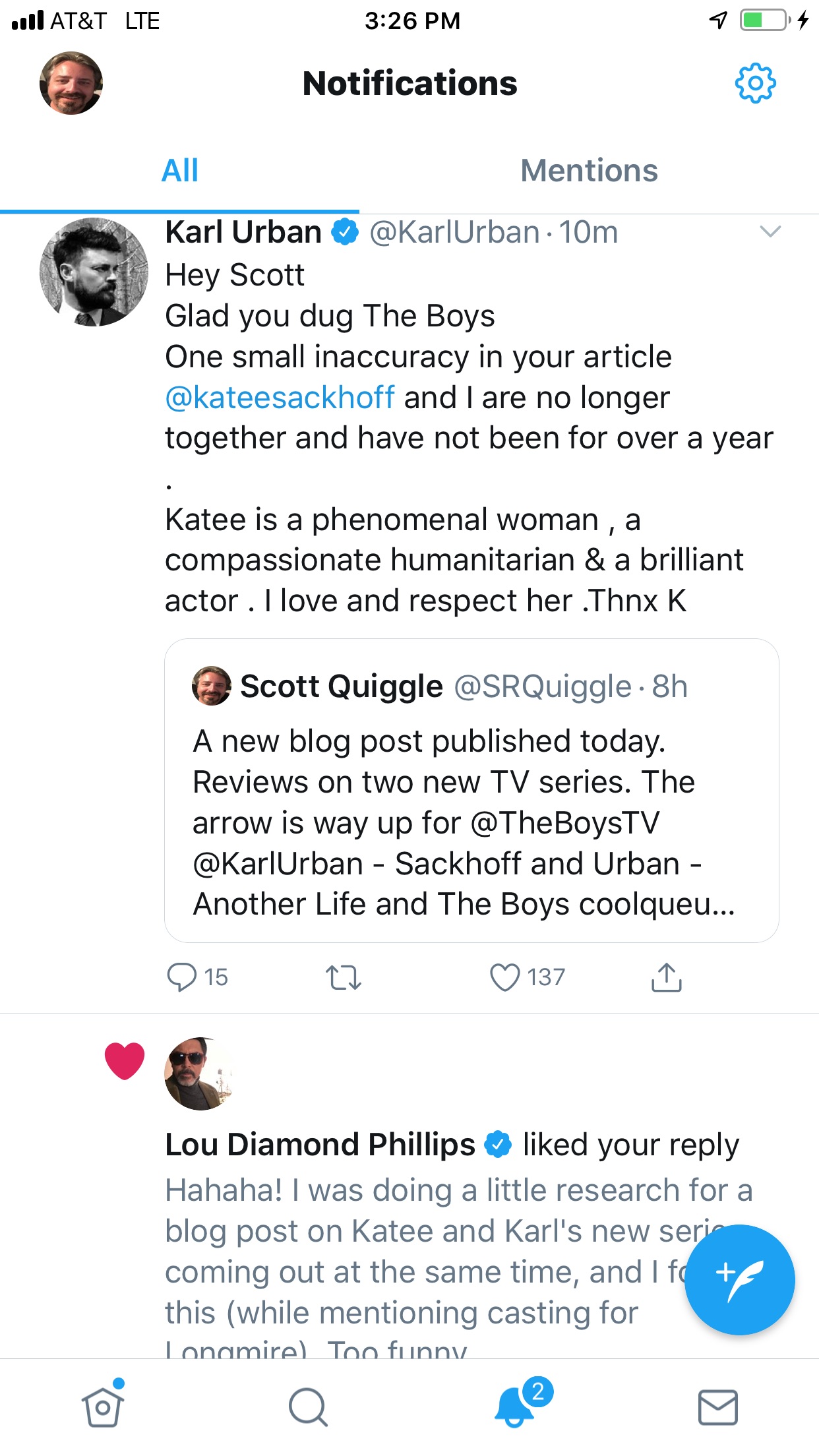Open Karl Urban's profile name link
Viewport: 819px width, 1456px height.
tap(243, 232)
